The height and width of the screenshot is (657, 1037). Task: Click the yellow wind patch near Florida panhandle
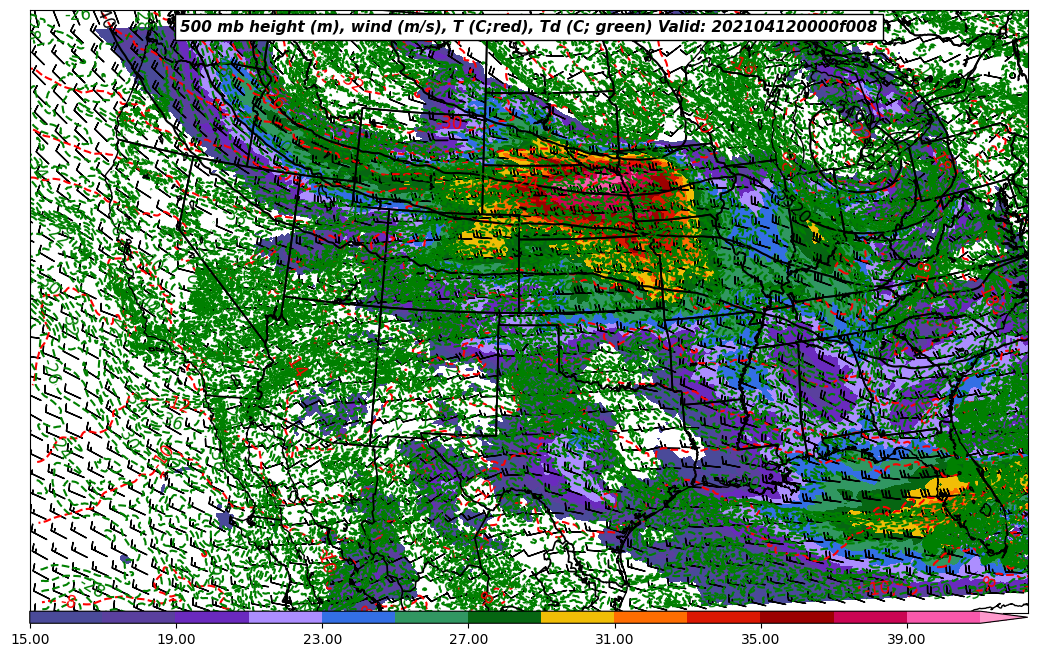[x=945, y=487]
